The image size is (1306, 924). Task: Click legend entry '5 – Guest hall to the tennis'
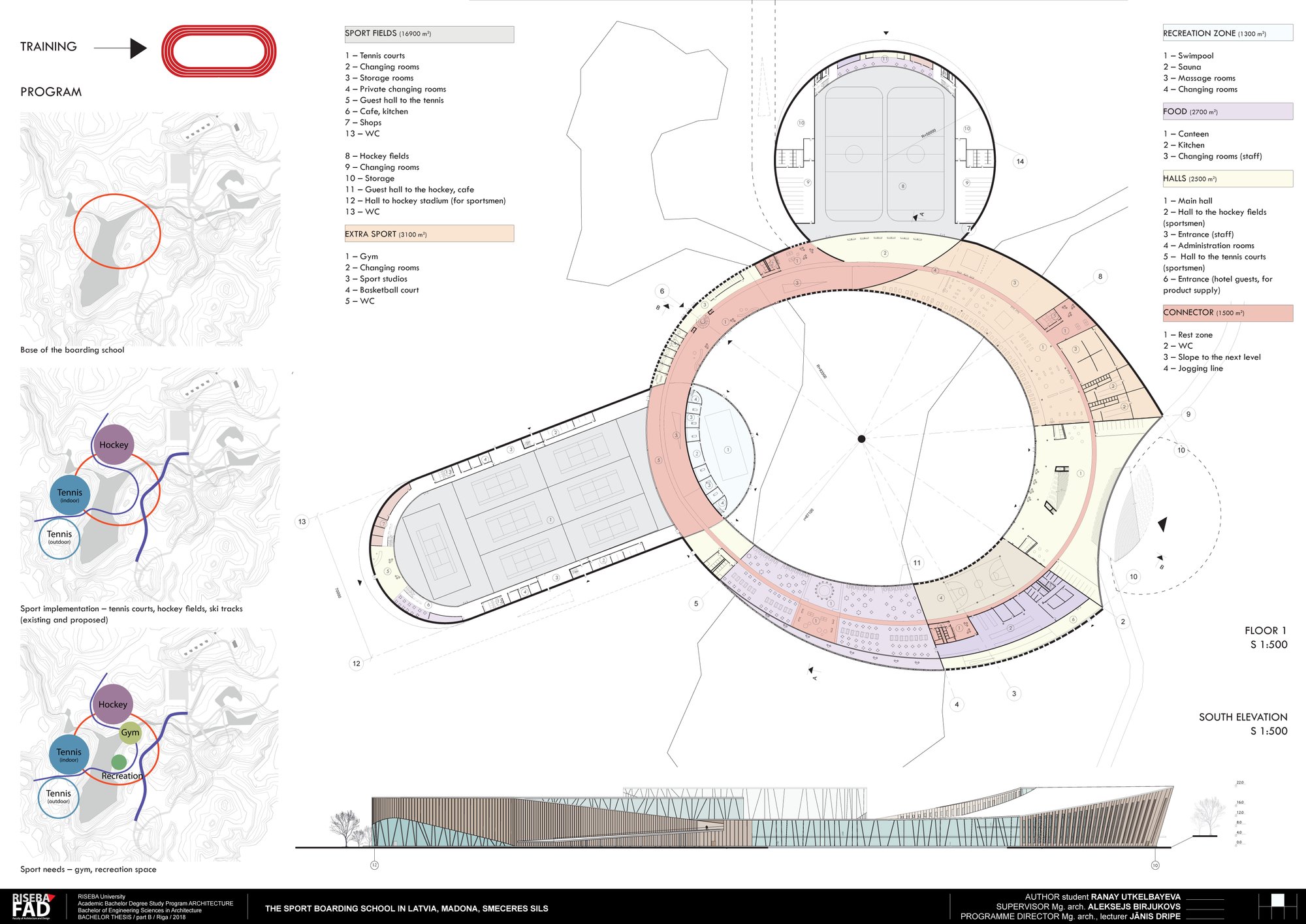point(394,101)
